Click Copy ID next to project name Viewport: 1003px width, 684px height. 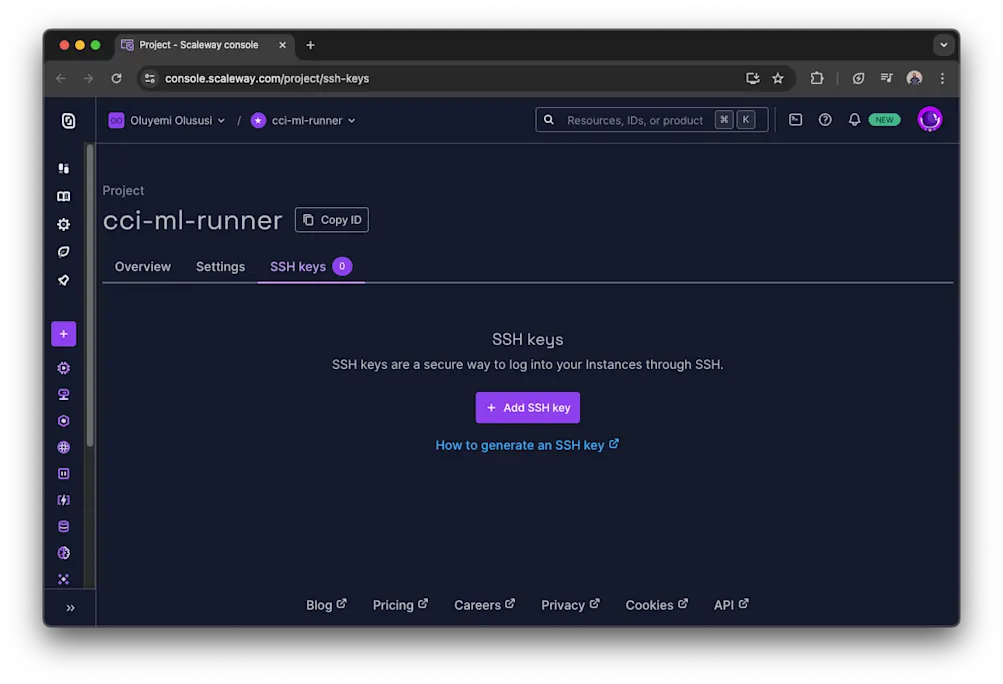[331, 219]
